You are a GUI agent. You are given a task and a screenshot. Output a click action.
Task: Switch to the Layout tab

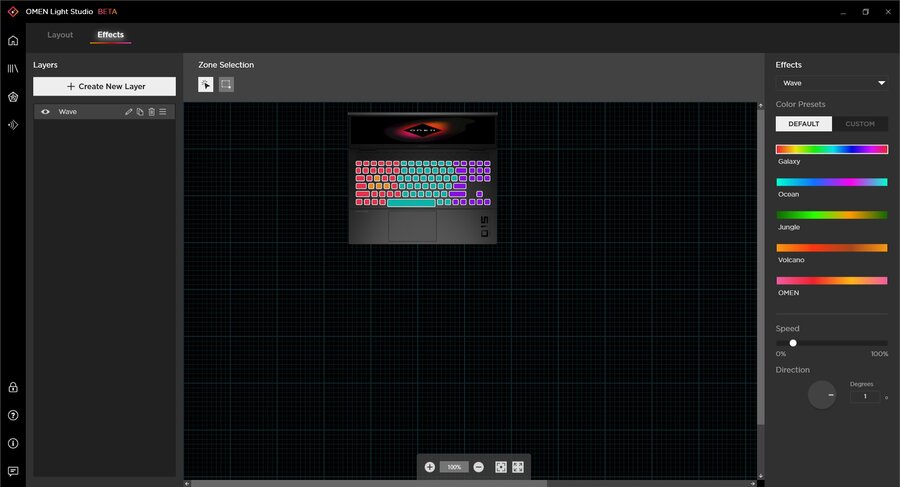pos(60,35)
